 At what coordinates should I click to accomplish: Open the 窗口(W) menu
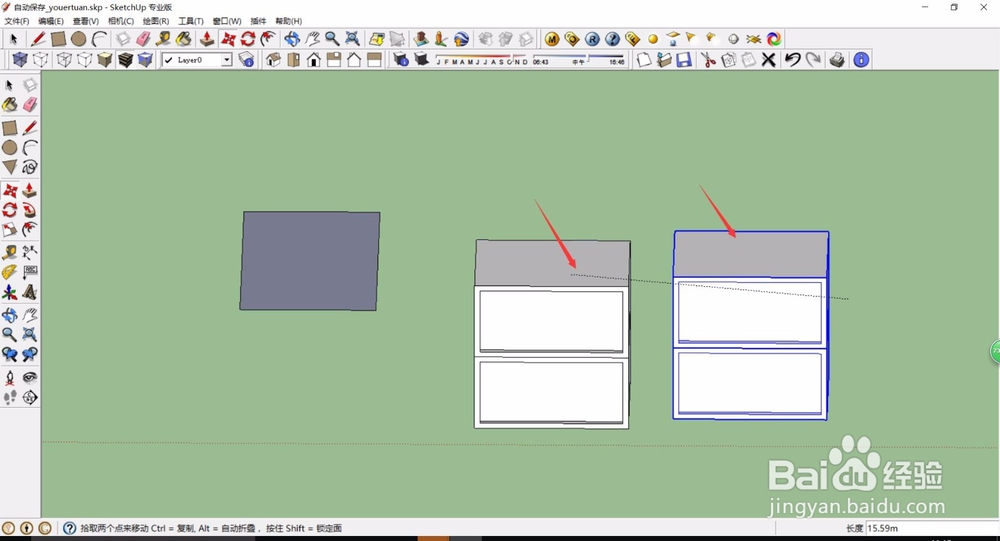pos(227,21)
